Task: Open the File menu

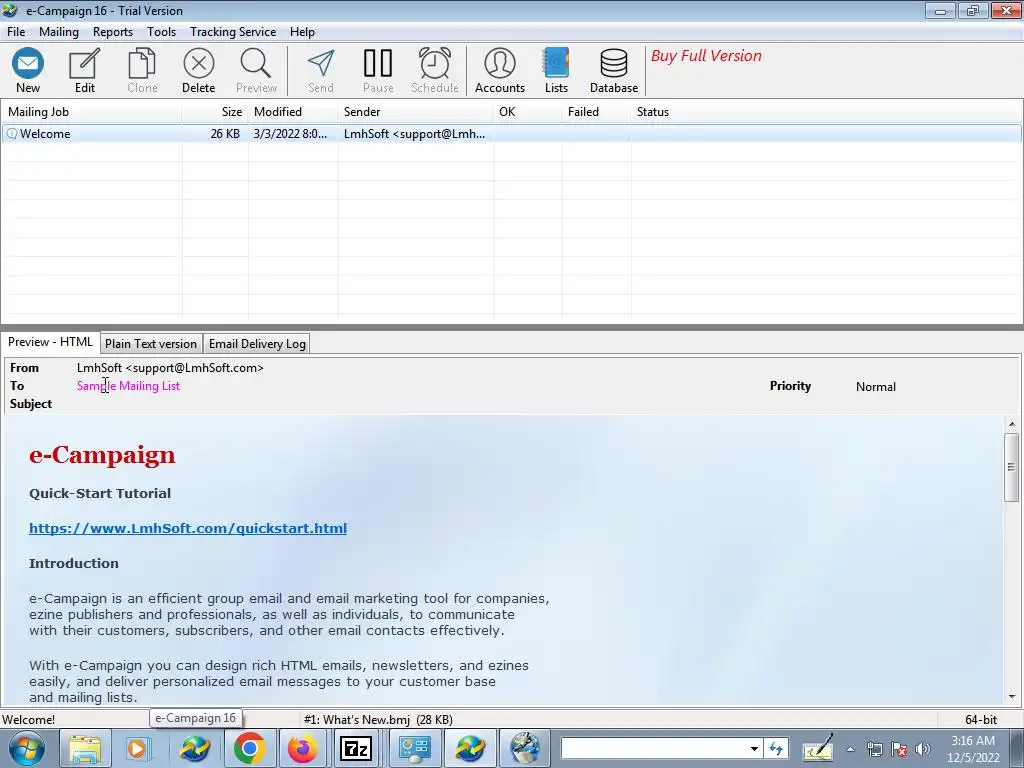Action: 16,31
